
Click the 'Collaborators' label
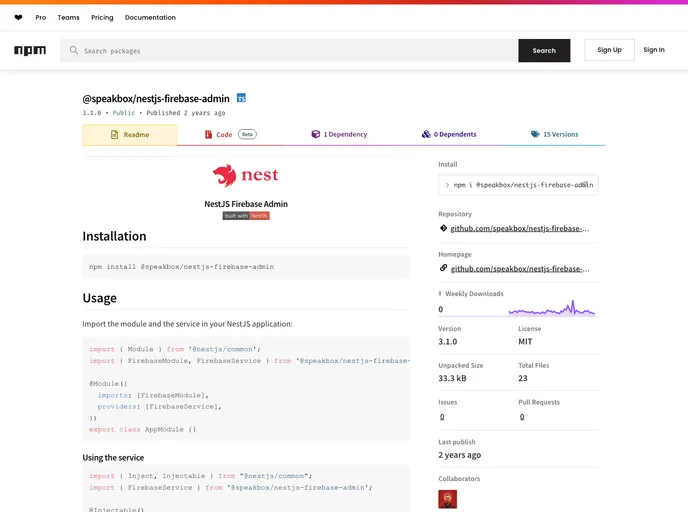click(x=459, y=479)
